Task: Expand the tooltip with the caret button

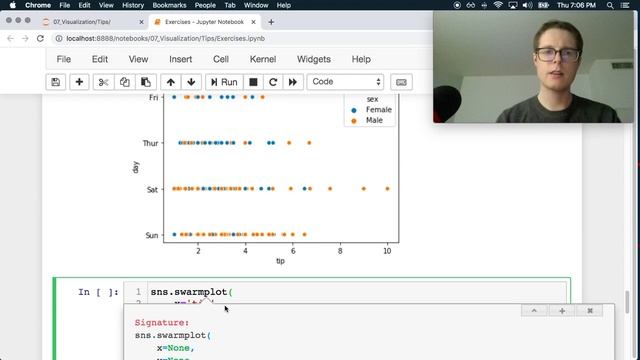Action: tap(534, 311)
